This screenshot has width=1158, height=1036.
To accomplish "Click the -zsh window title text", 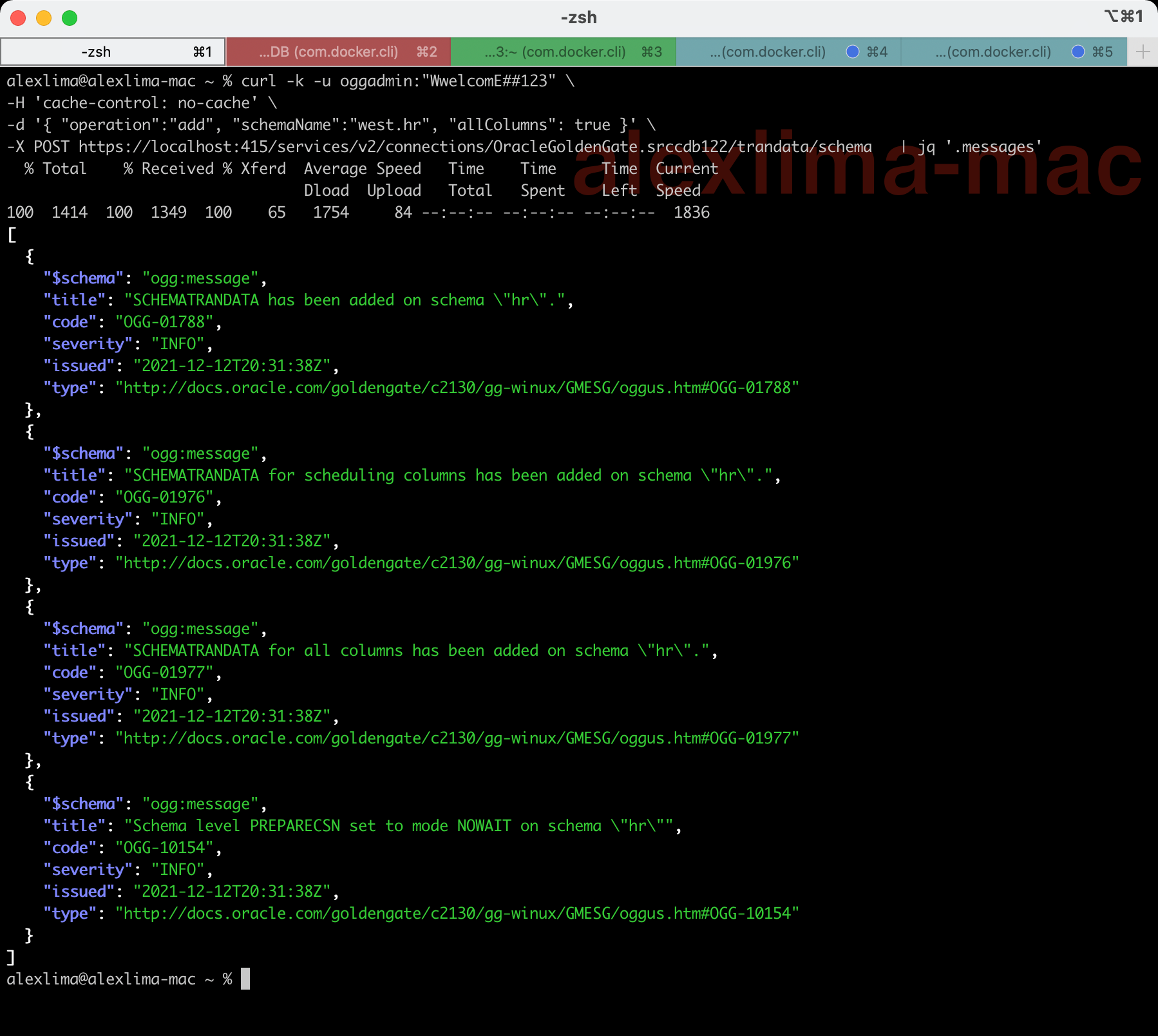I will [x=578, y=17].
